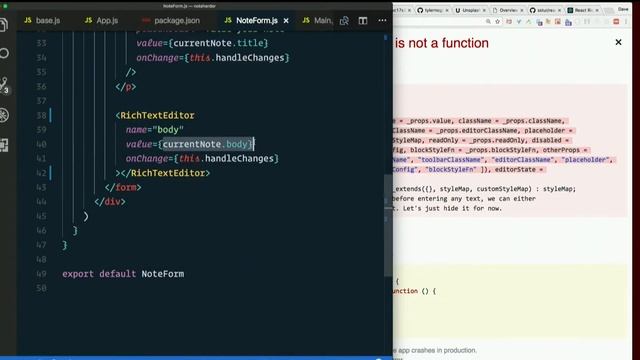
Task: Click line number 50 in the gutter
Action: (x=41, y=289)
